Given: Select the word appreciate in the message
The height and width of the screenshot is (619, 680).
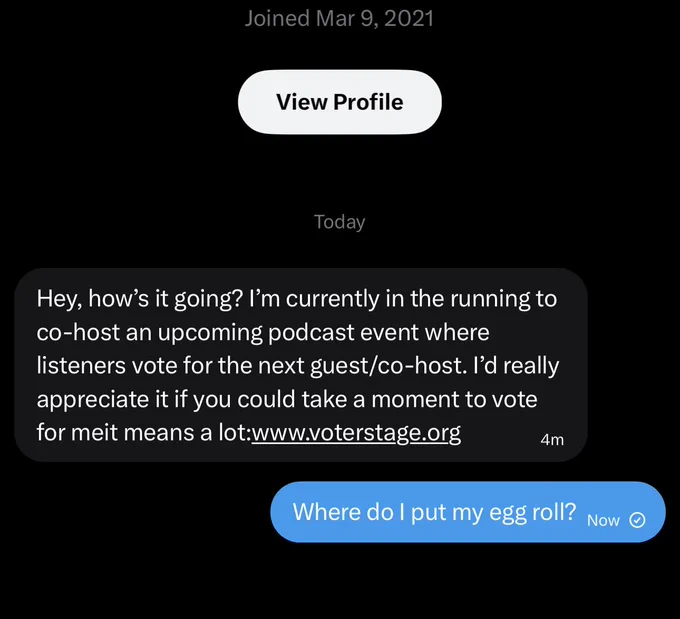Looking at the screenshot, I should point(93,400).
